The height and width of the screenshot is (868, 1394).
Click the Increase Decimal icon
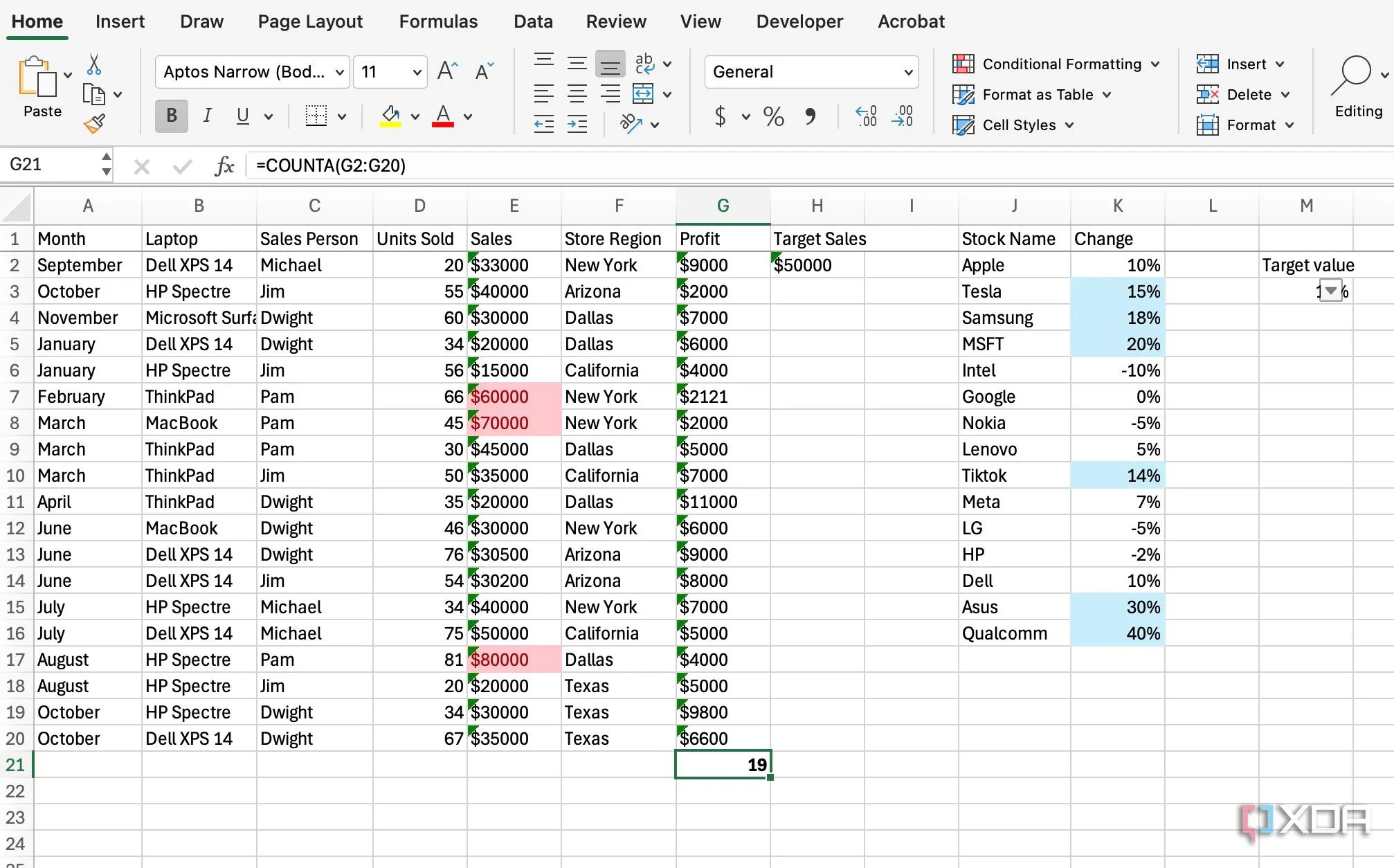(x=866, y=116)
